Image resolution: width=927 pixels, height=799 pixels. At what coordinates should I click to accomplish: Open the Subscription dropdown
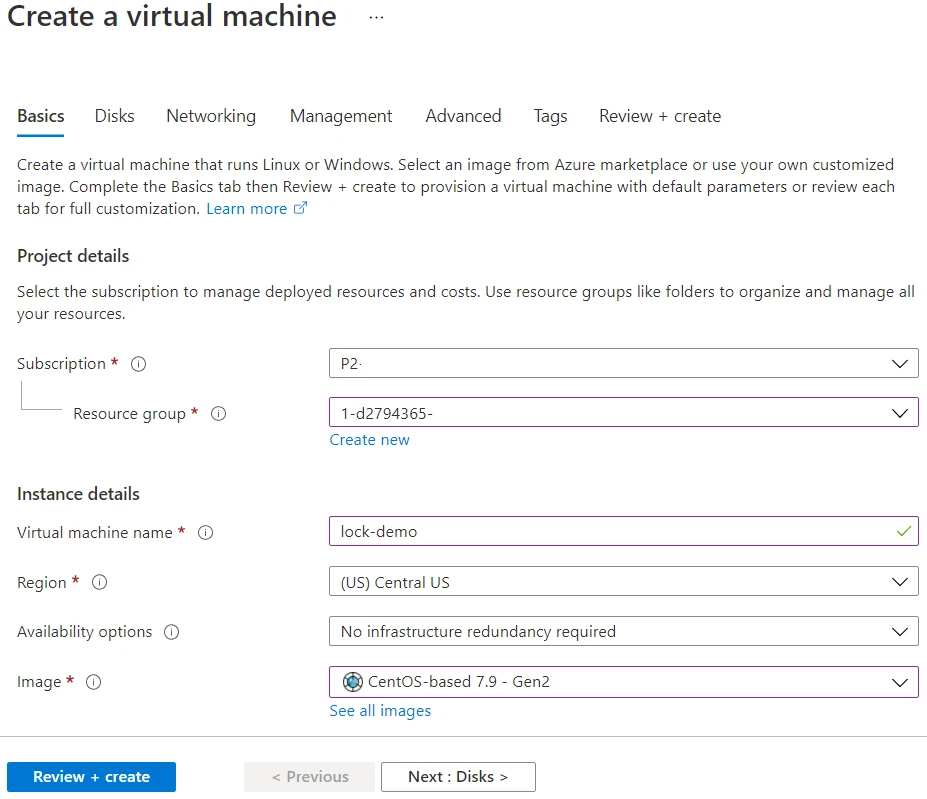899,363
